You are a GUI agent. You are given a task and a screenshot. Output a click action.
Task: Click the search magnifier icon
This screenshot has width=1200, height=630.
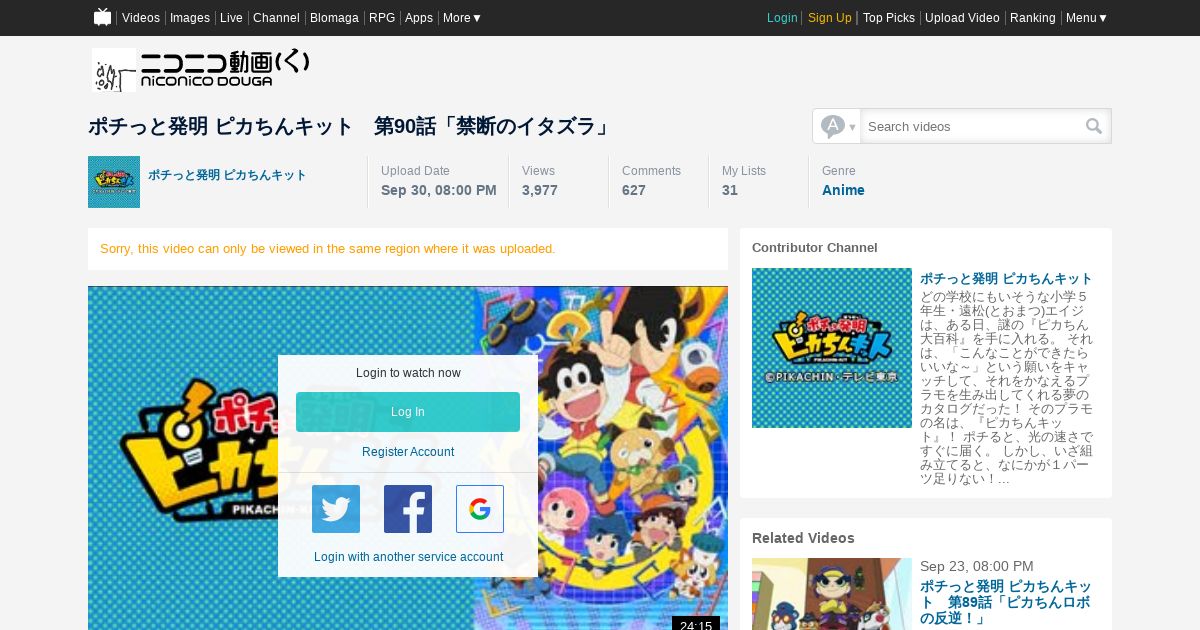[x=1094, y=126]
